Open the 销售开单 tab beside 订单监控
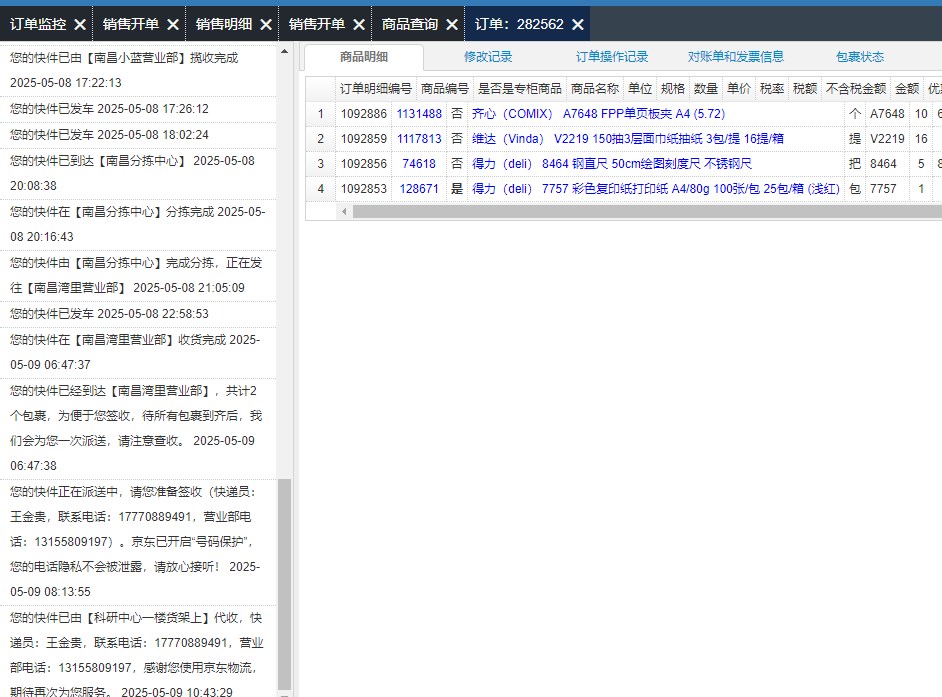 click(131, 24)
